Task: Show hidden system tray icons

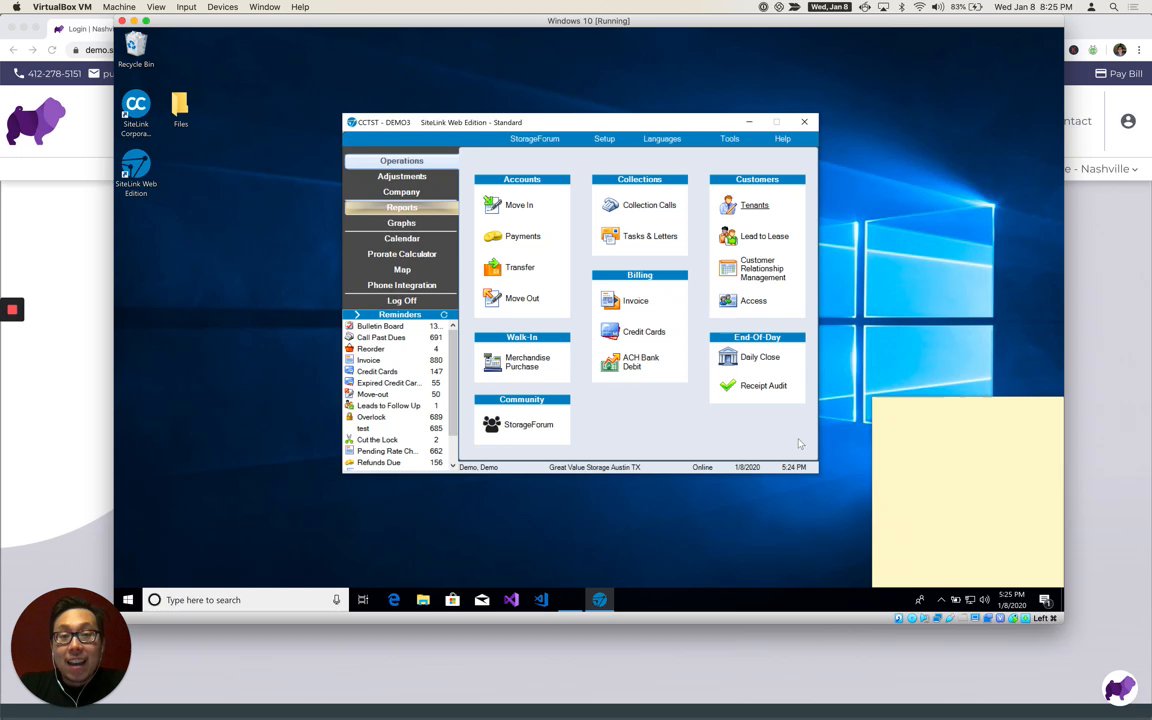Action: [x=940, y=600]
